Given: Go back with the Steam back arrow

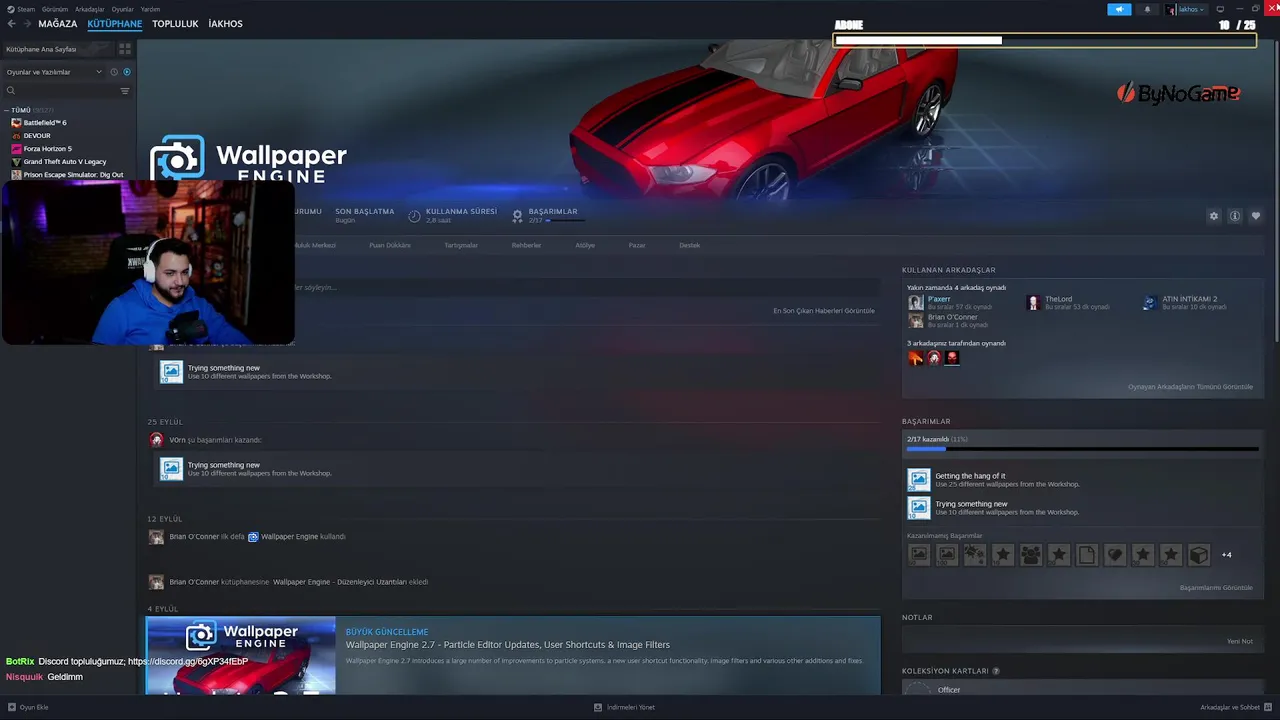Looking at the screenshot, I should tap(11, 23).
